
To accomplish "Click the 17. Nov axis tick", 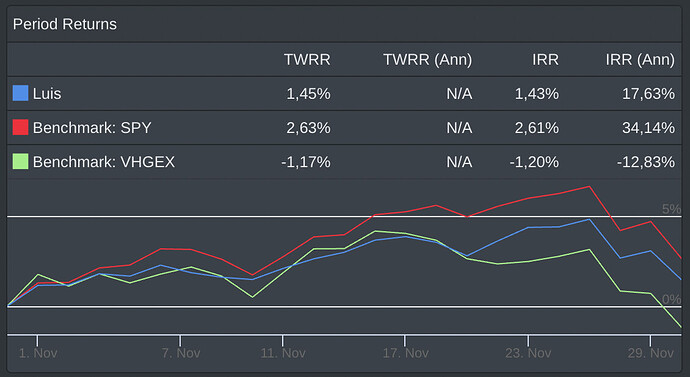I will pyautogui.click(x=405, y=353).
